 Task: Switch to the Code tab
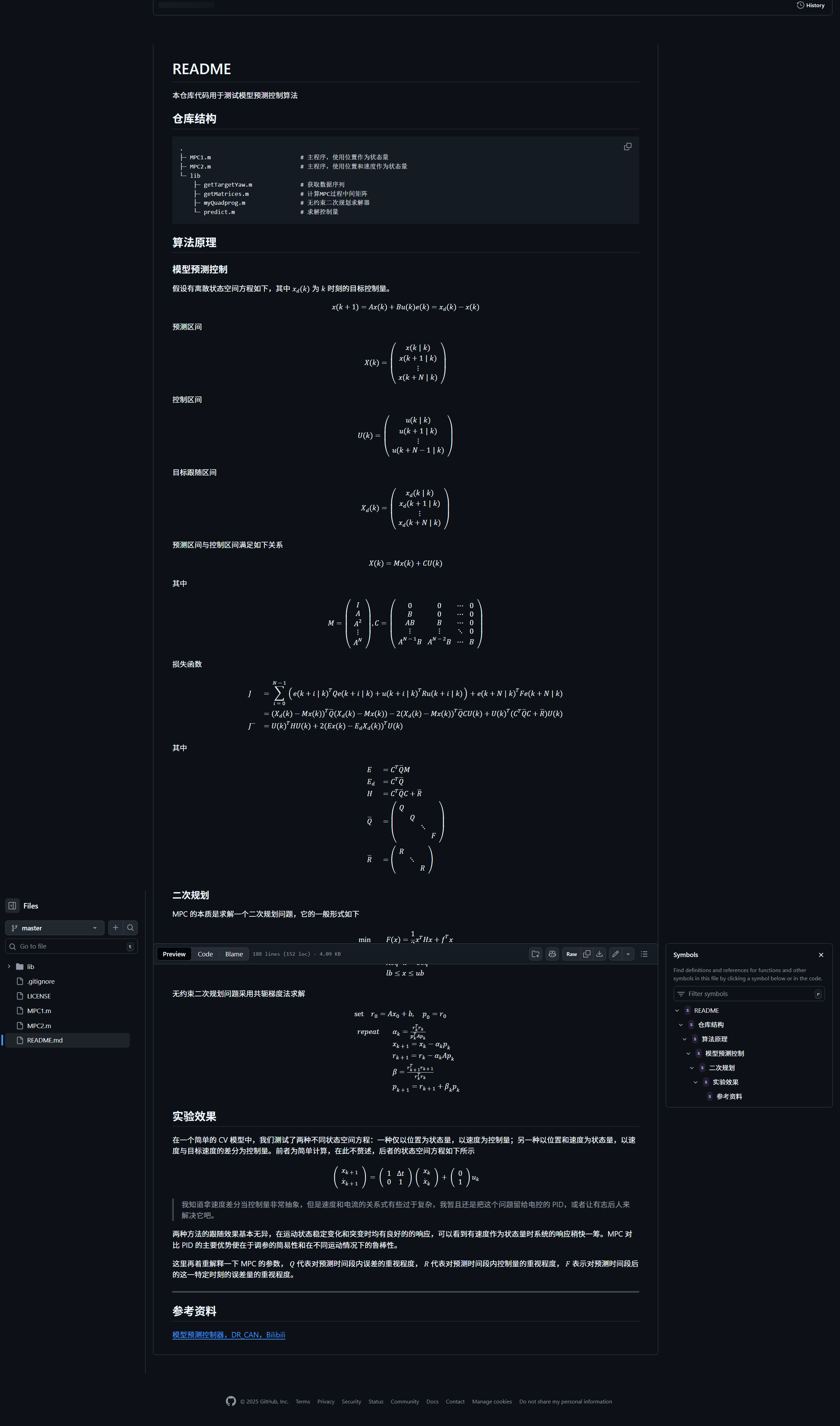(205, 954)
